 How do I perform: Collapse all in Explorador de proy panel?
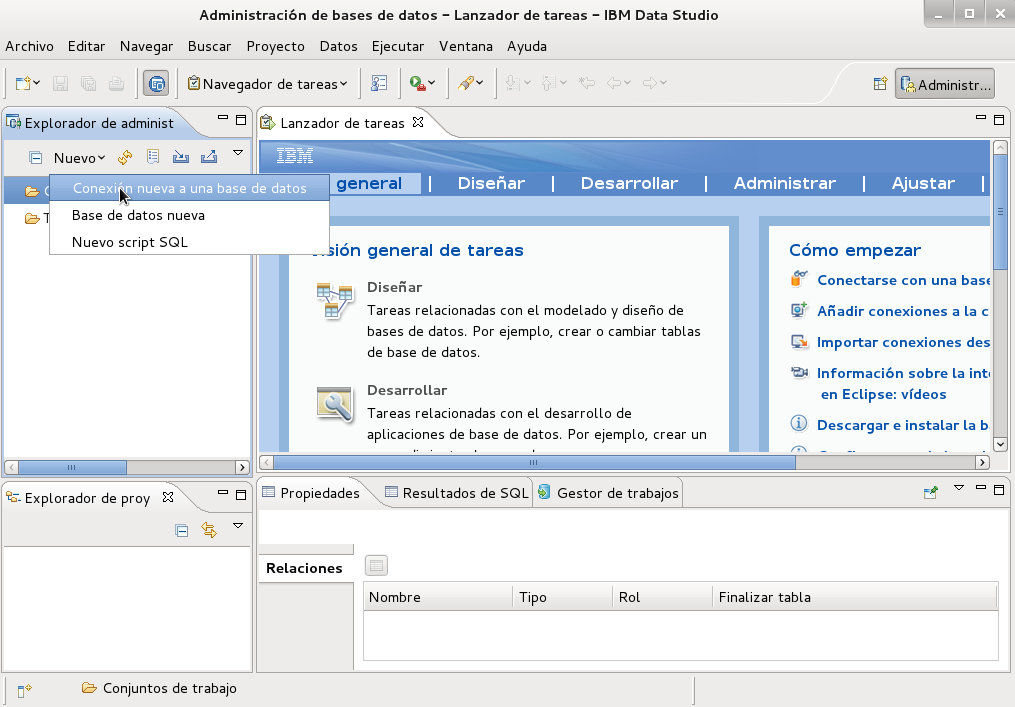click(182, 531)
